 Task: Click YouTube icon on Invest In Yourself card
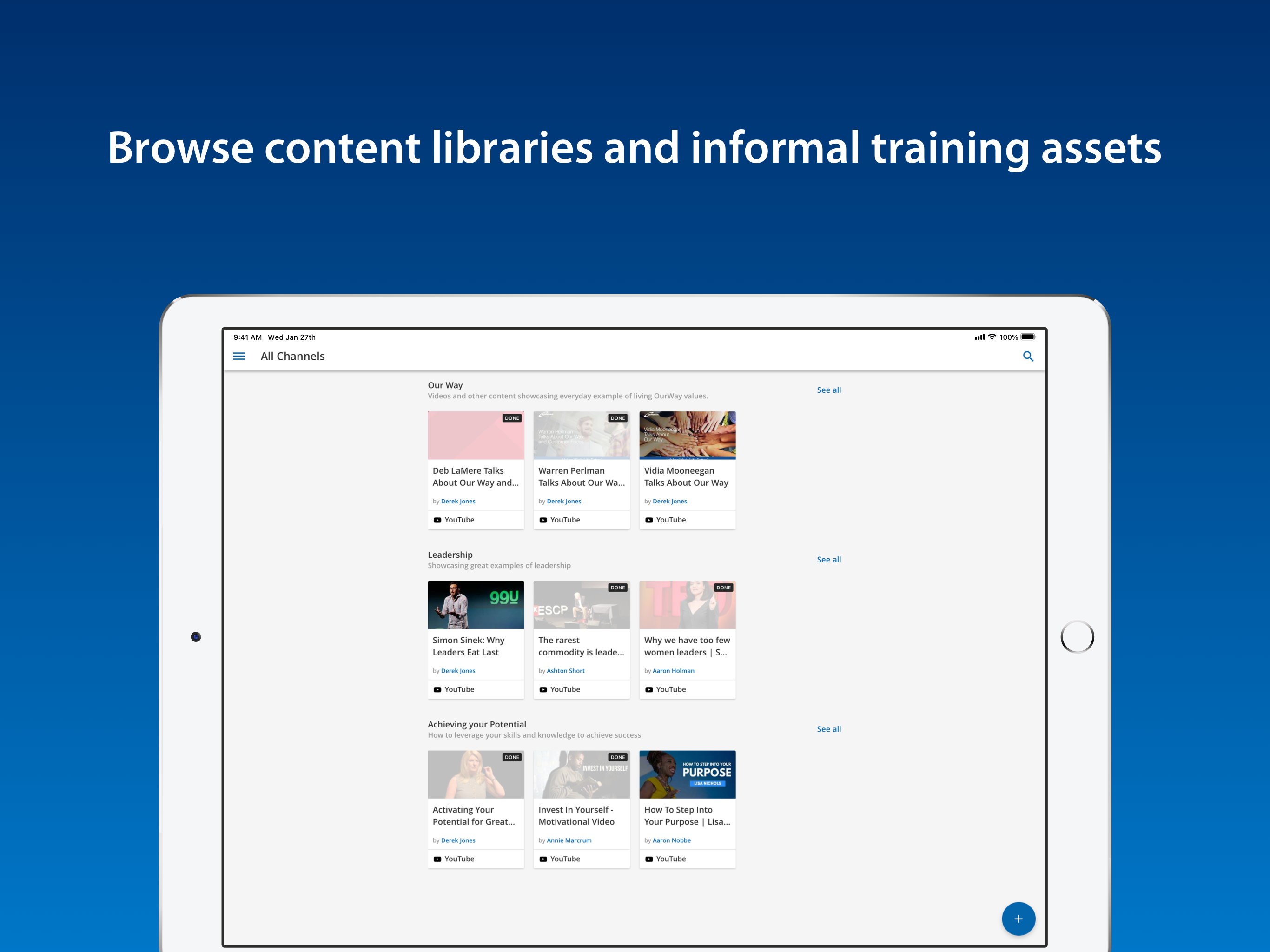point(543,859)
